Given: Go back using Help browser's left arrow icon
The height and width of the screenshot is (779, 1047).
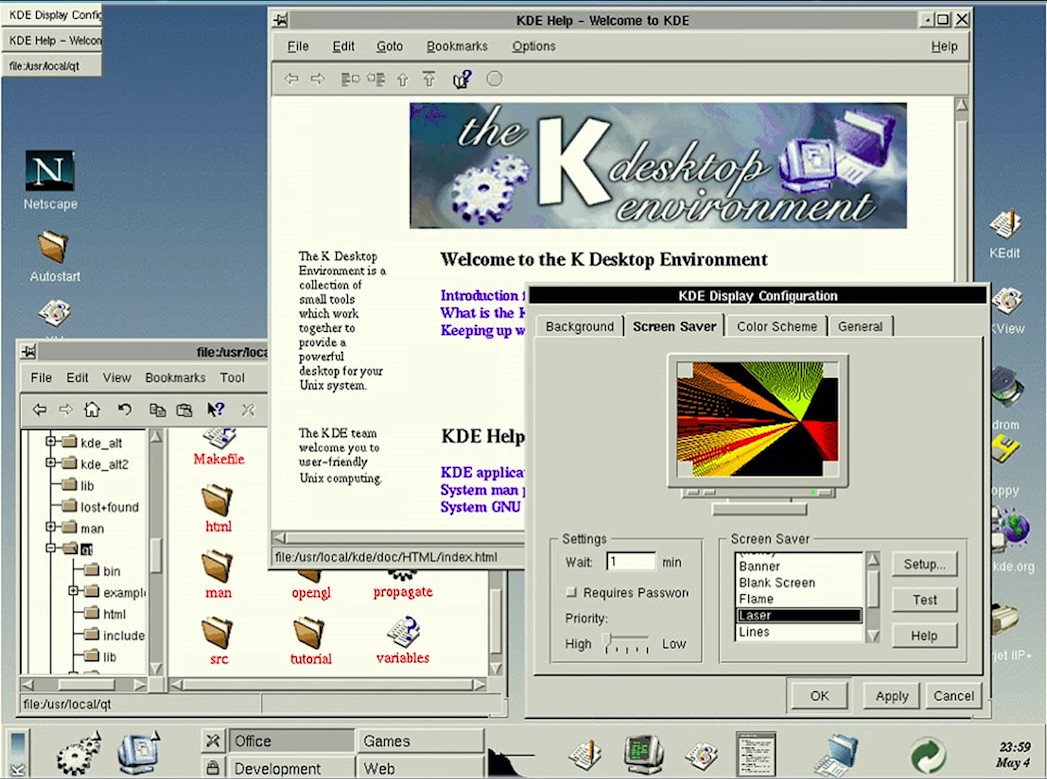Looking at the screenshot, I should [291, 78].
